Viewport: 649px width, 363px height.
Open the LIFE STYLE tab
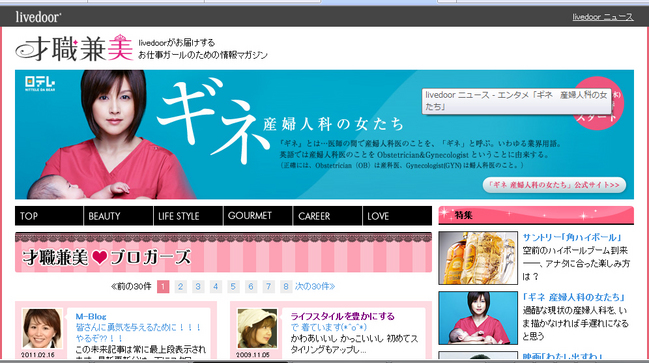[188, 216]
